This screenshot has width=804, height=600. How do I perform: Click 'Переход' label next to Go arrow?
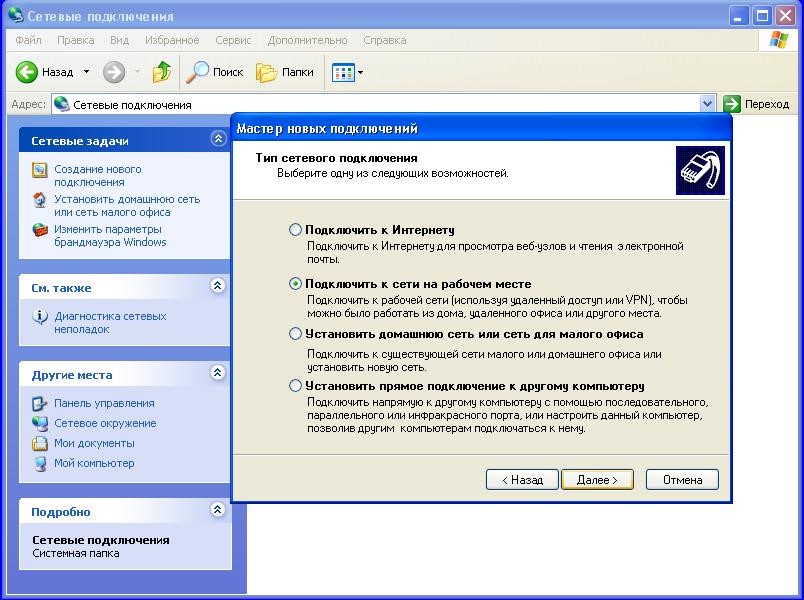(767, 104)
